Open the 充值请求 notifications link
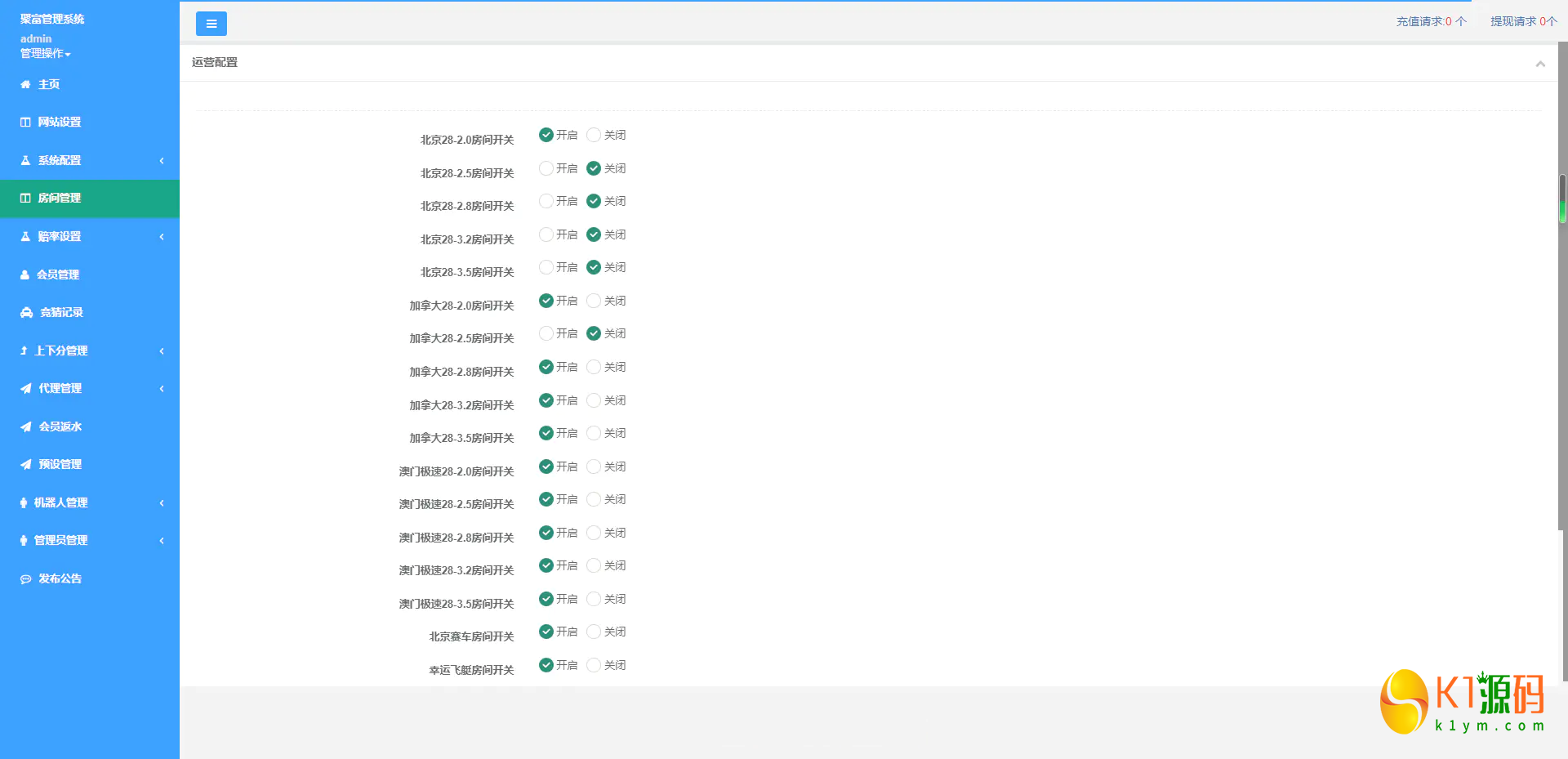 click(x=1431, y=21)
